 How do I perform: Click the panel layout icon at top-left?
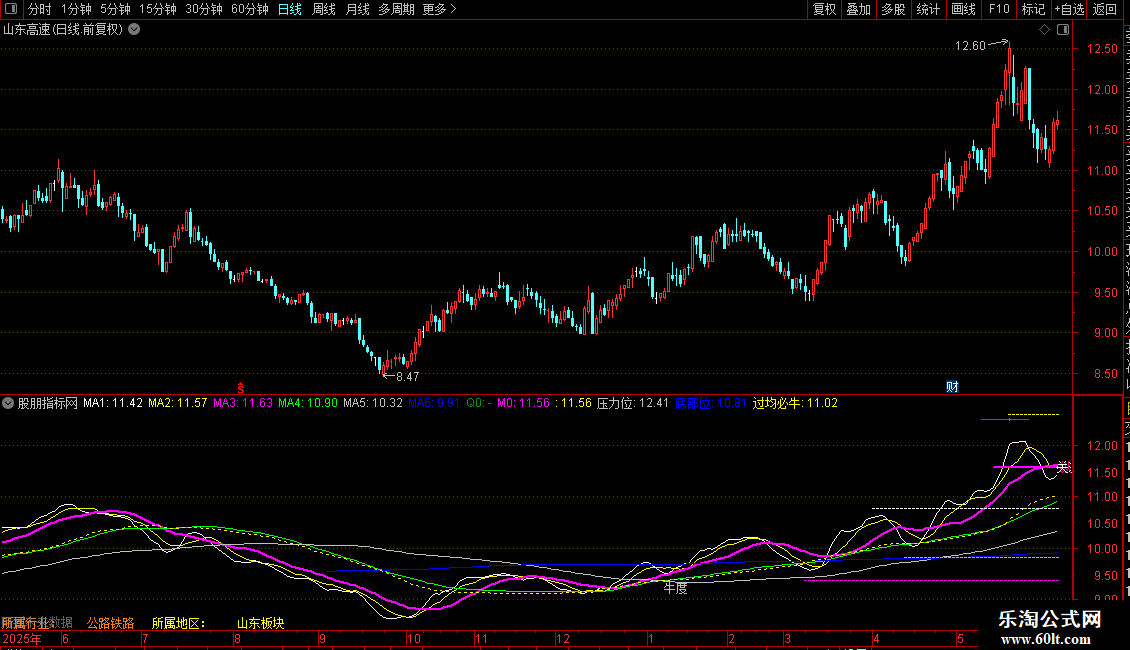click(x=11, y=9)
